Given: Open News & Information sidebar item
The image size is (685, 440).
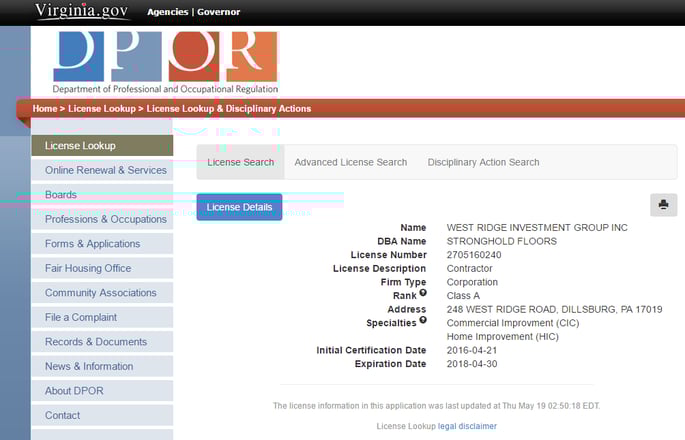Looking at the screenshot, I should [102, 366].
